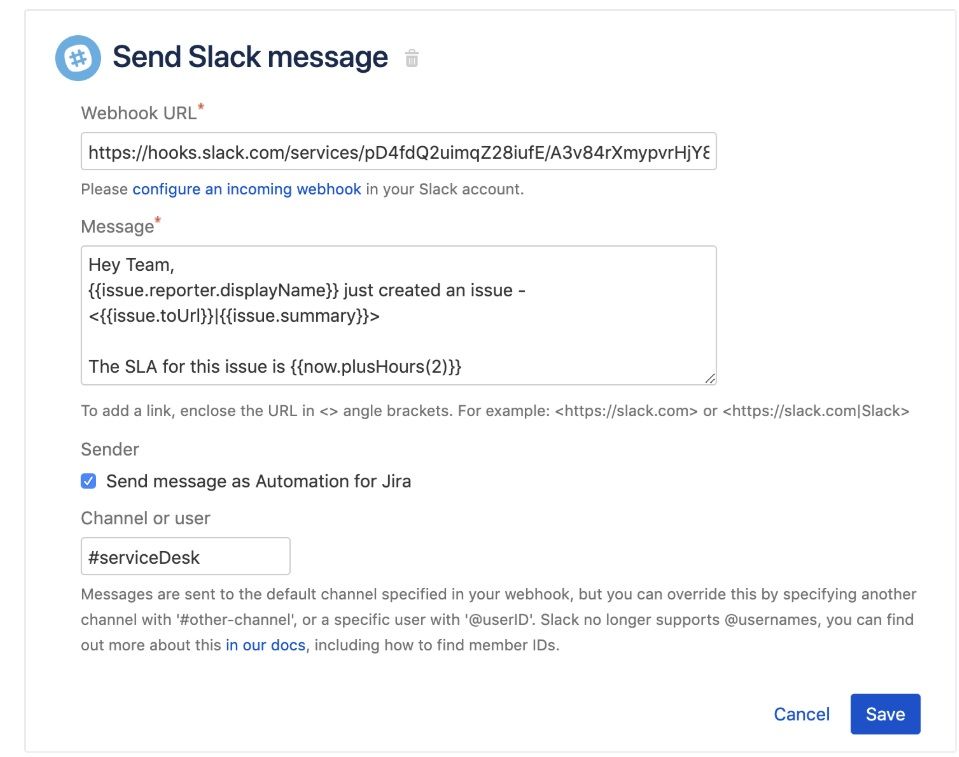Click inside the Message text area
The width and height of the screenshot is (959, 757).
[x=398, y=316]
